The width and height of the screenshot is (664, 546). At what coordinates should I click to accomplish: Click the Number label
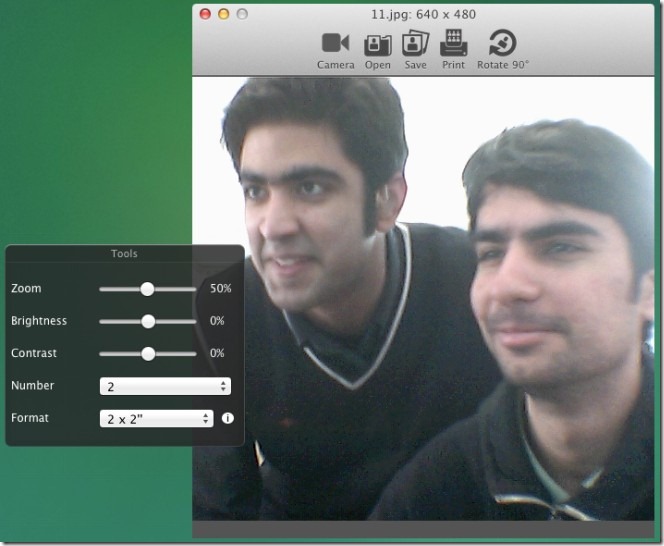(x=33, y=385)
